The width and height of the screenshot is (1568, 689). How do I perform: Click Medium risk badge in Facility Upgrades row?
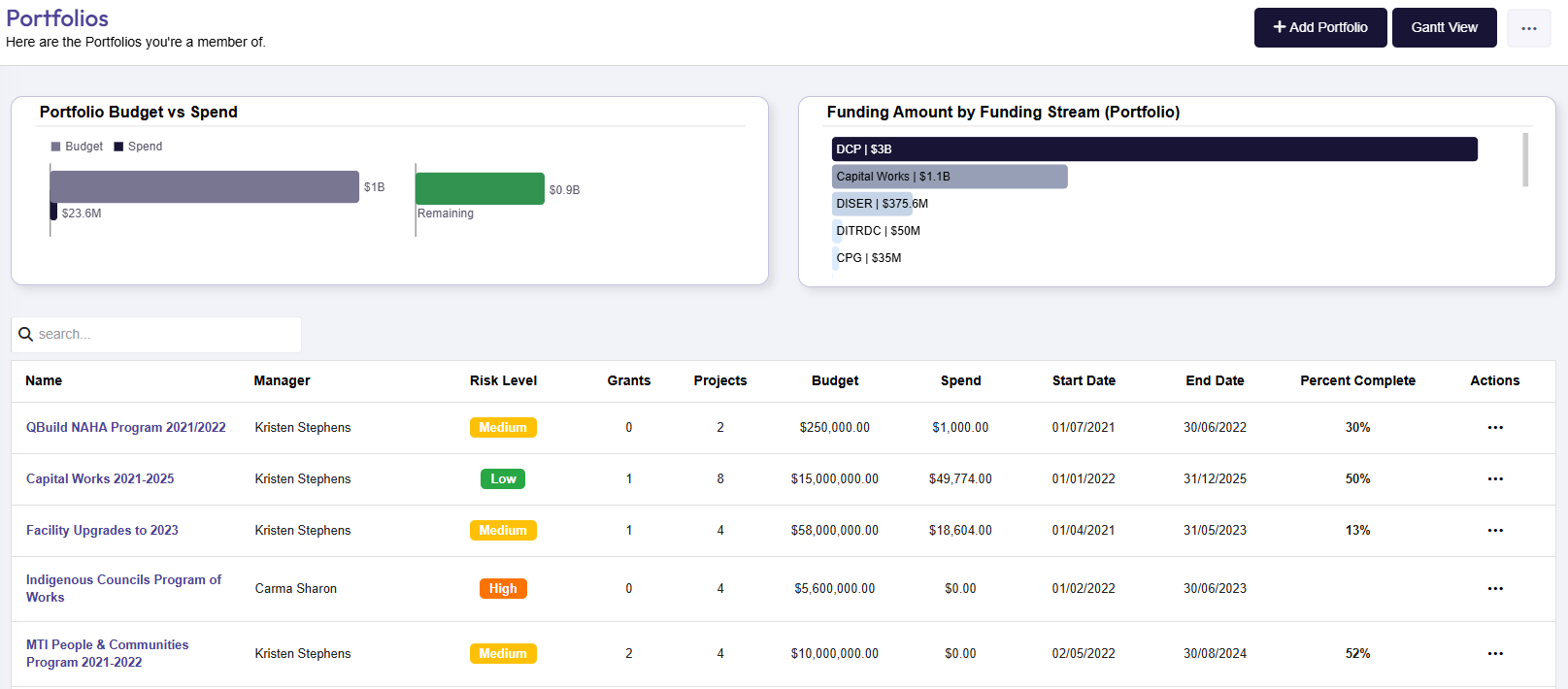tap(503, 530)
